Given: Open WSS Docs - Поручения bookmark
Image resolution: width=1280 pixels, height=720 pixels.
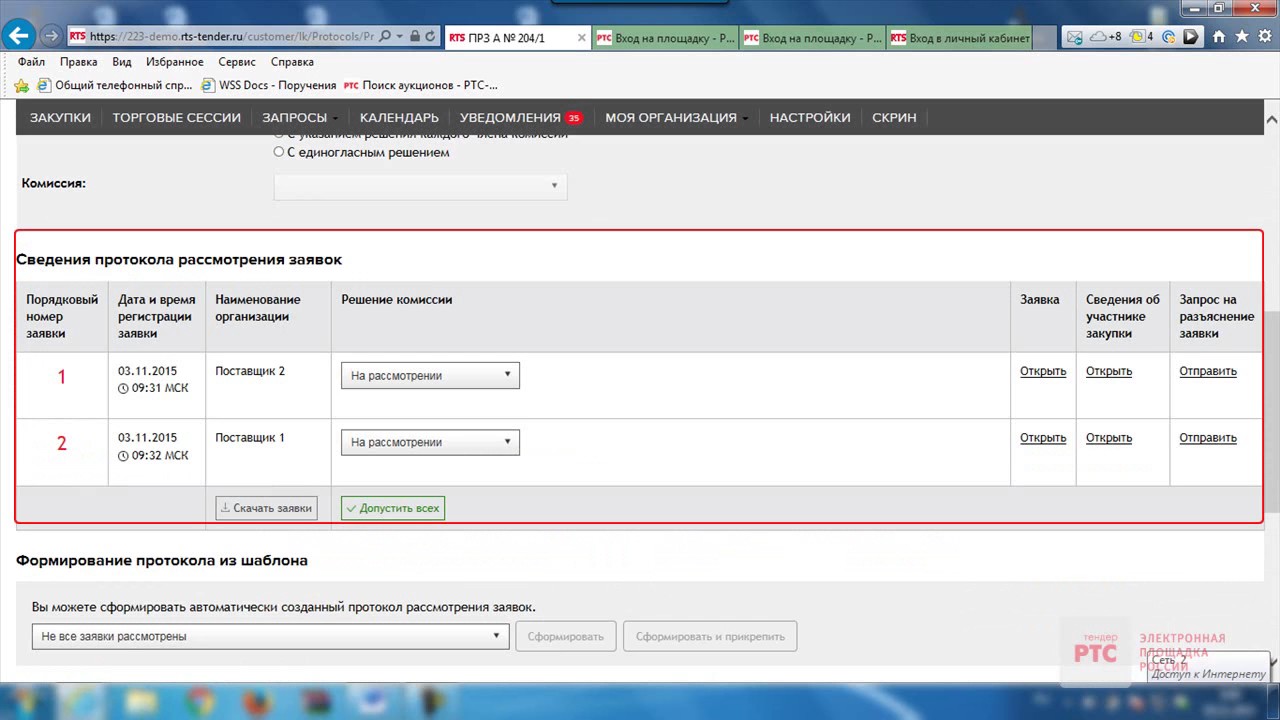Looking at the screenshot, I should [268, 86].
